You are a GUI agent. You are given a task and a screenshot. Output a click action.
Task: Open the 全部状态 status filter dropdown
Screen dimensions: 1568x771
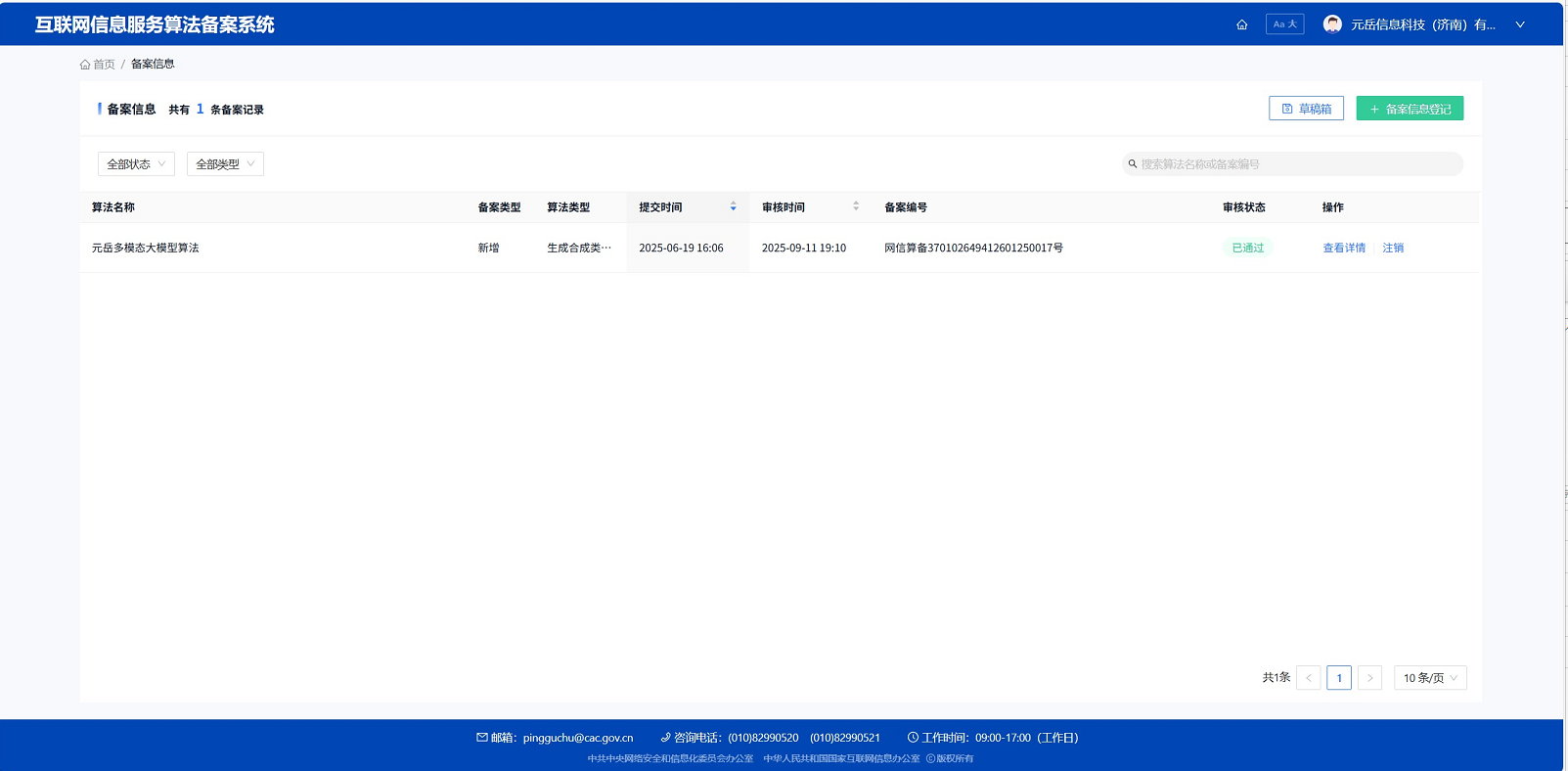tap(136, 164)
